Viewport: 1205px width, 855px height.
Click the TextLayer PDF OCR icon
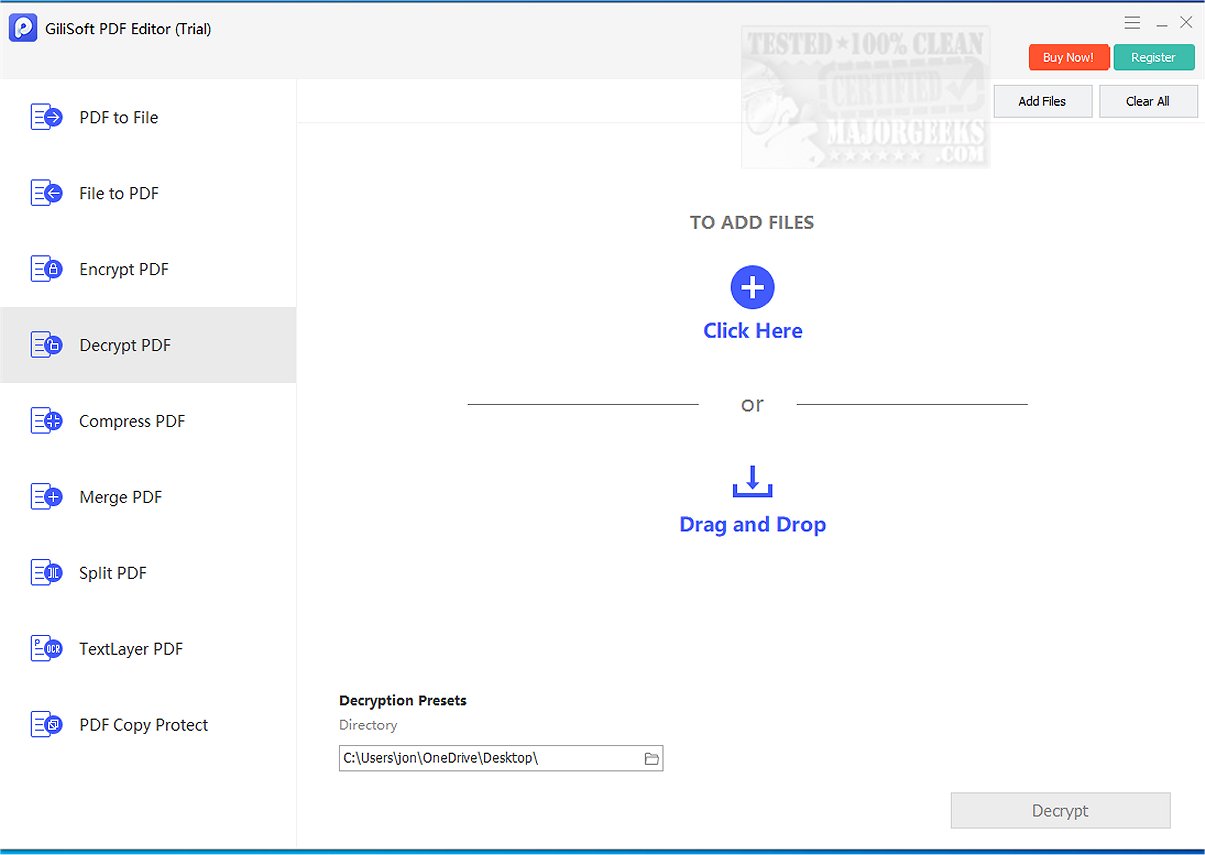47,649
